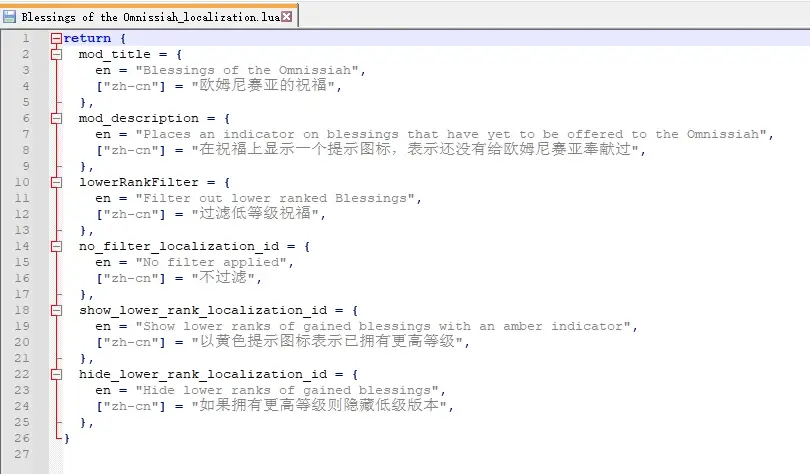Click the key 'mod_description'
Screen dimensions: 810x474
point(138,118)
